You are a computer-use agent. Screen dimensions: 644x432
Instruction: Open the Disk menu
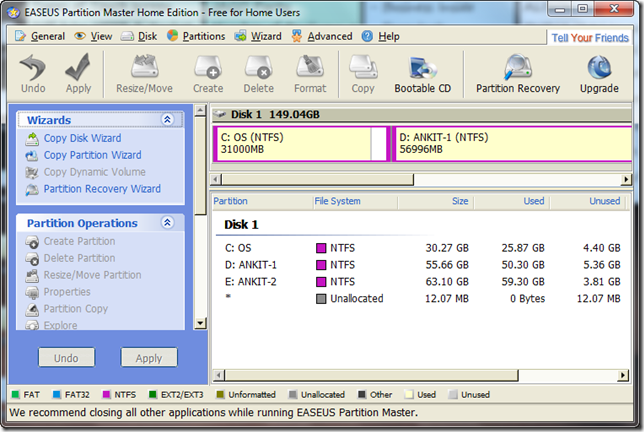[x=139, y=37]
